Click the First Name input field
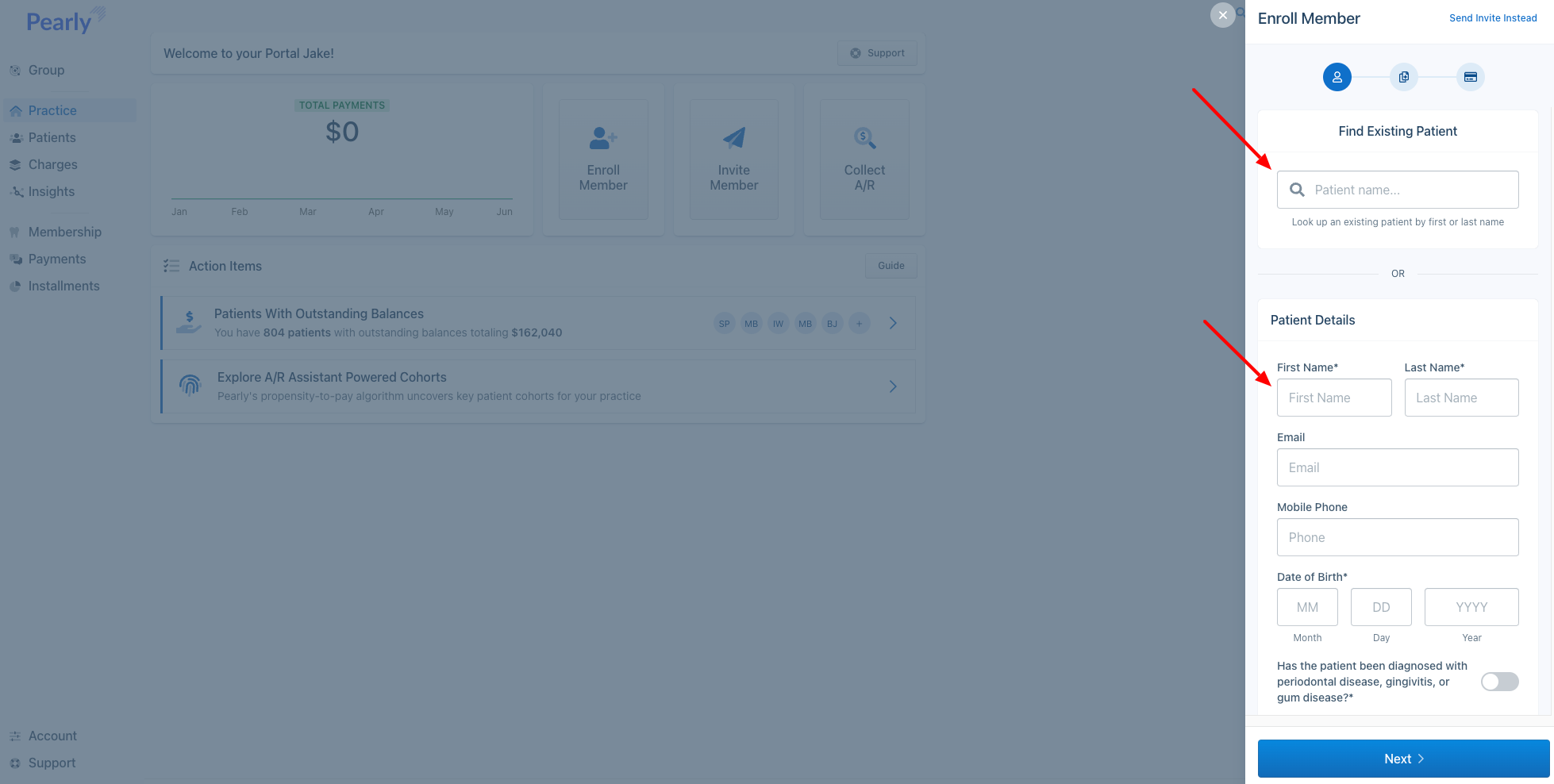 point(1333,398)
